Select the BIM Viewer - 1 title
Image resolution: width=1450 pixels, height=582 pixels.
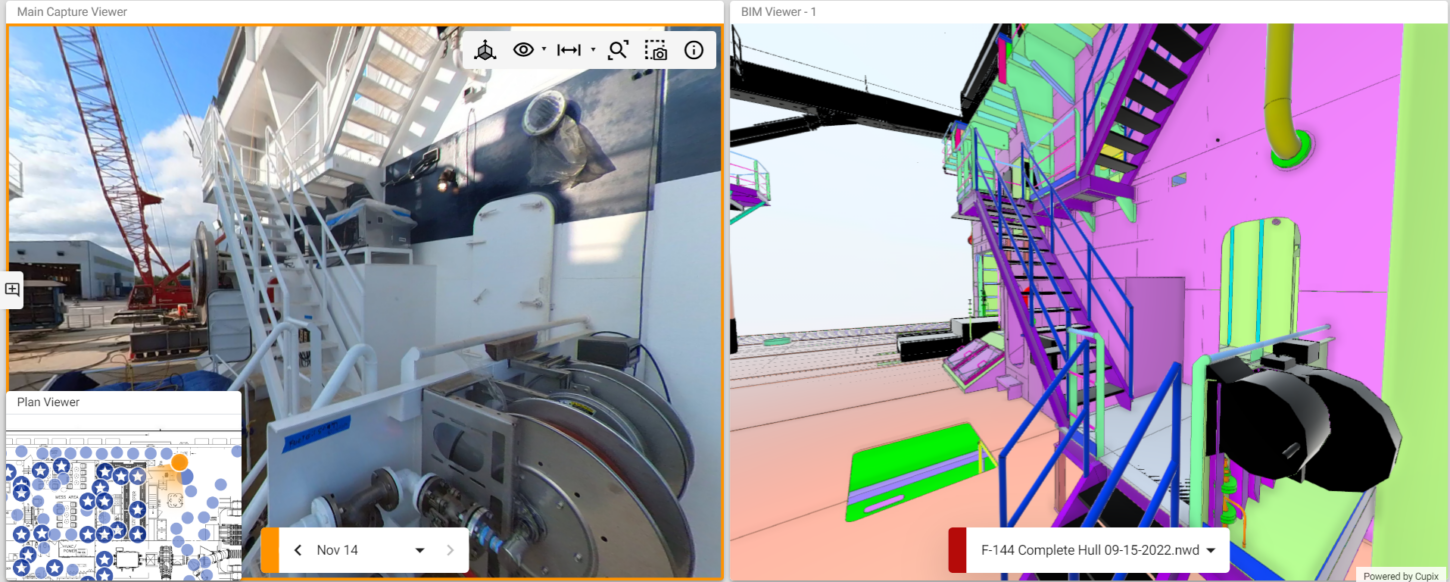pyautogui.click(x=780, y=12)
